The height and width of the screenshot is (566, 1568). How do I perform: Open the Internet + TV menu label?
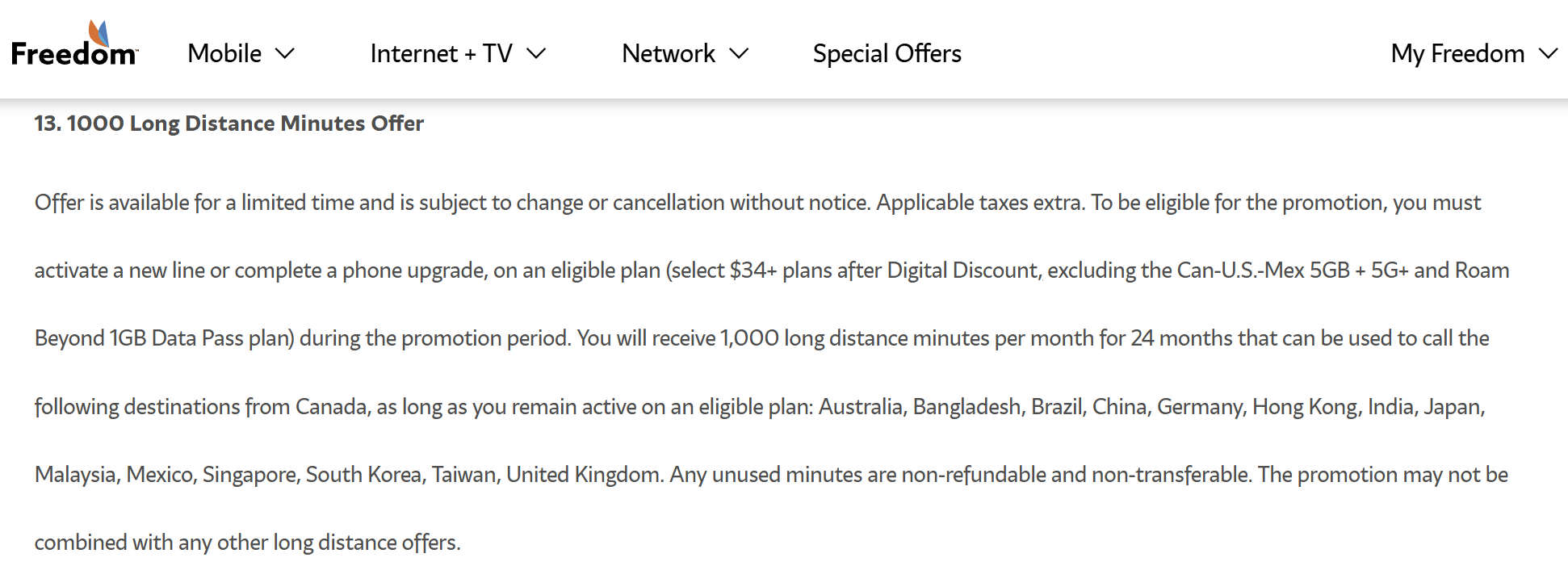pyautogui.click(x=441, y=54)
